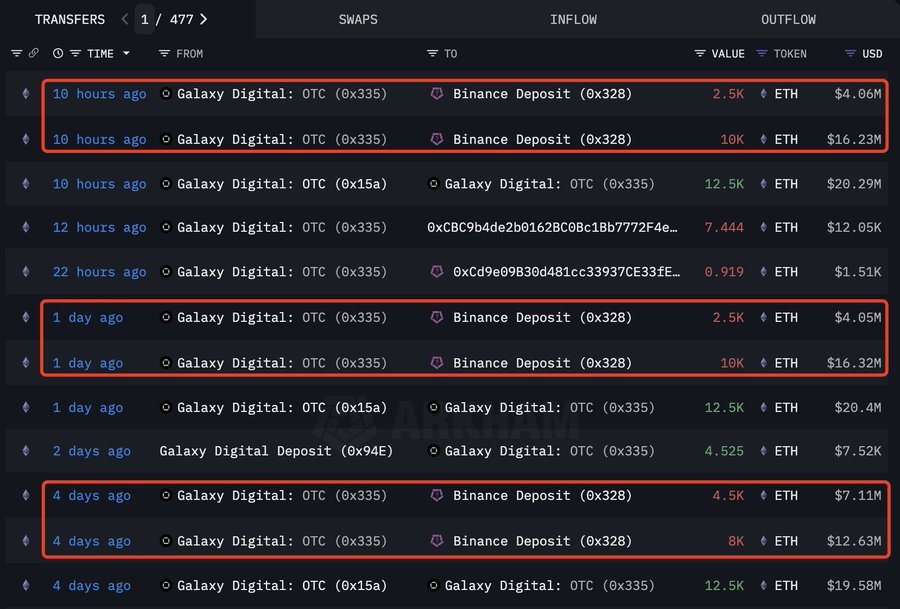Viewport: 900px width, 609px height.
Task: Click the clock icon beside TIME
Action: (x=58, y=53)
